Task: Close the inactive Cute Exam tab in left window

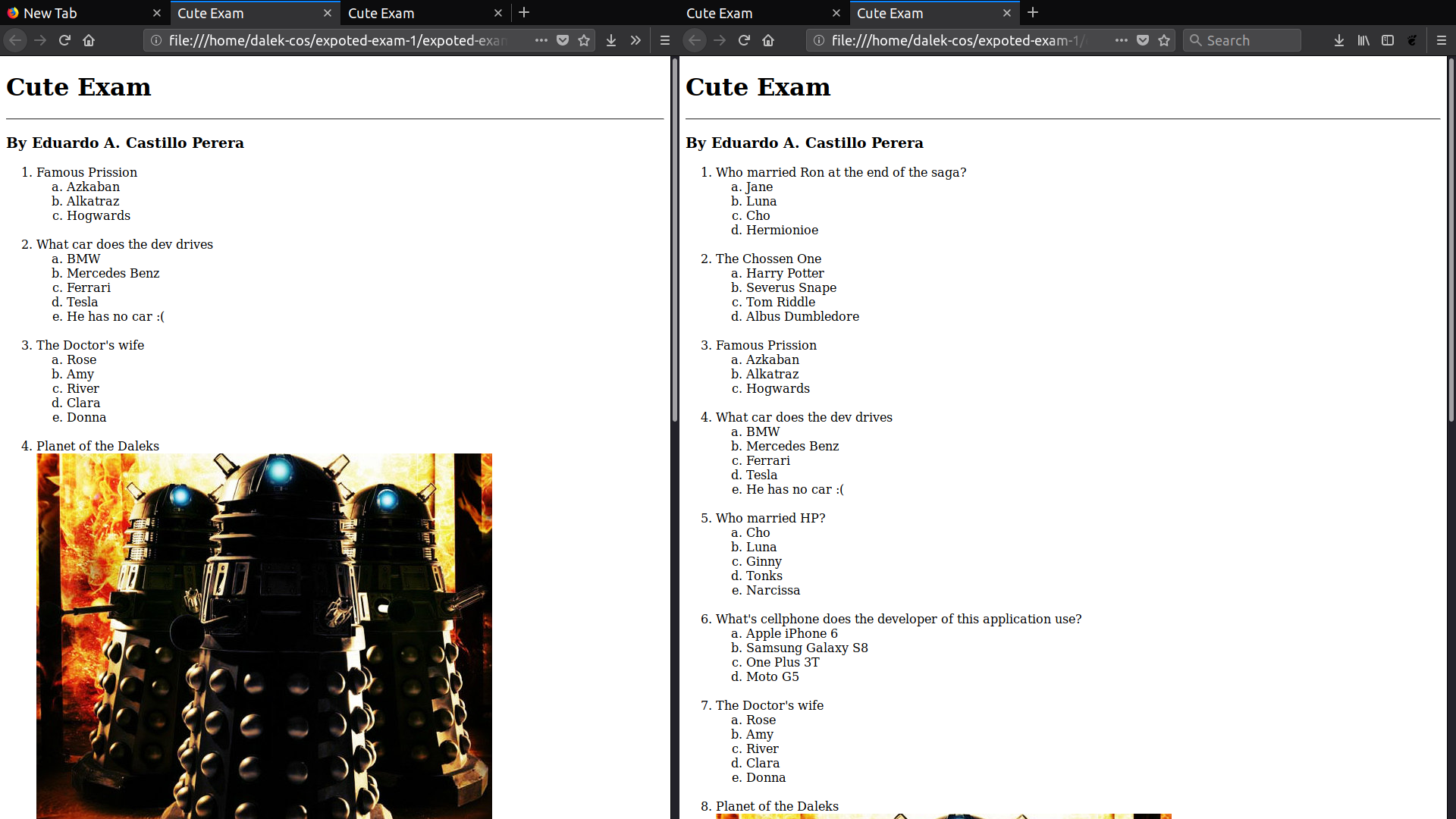Action: 498,13
